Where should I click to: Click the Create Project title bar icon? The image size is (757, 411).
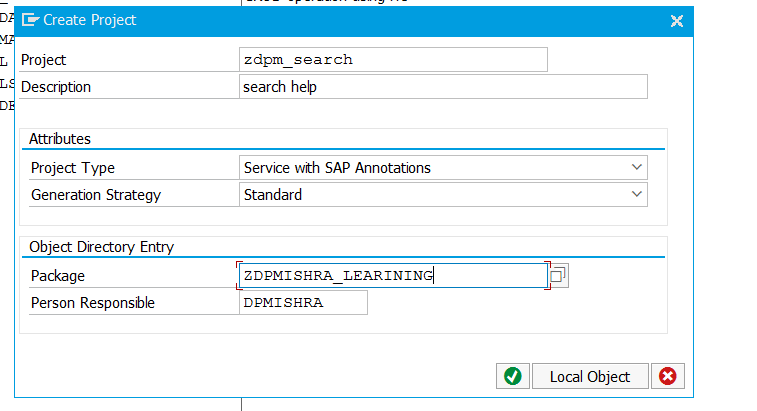(30, 20)
